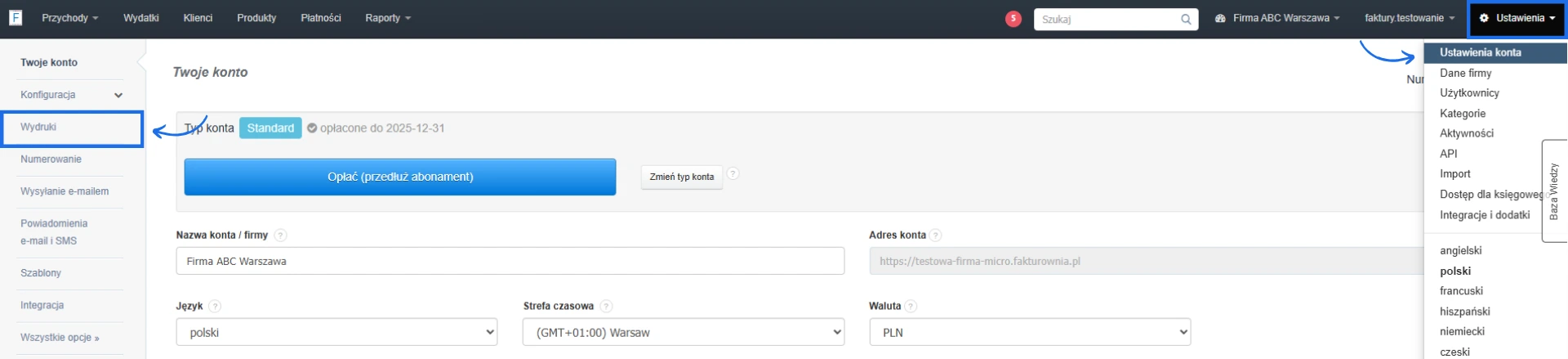
Task: Click help icon beside Adres konta label
Action: coord(936,236)
